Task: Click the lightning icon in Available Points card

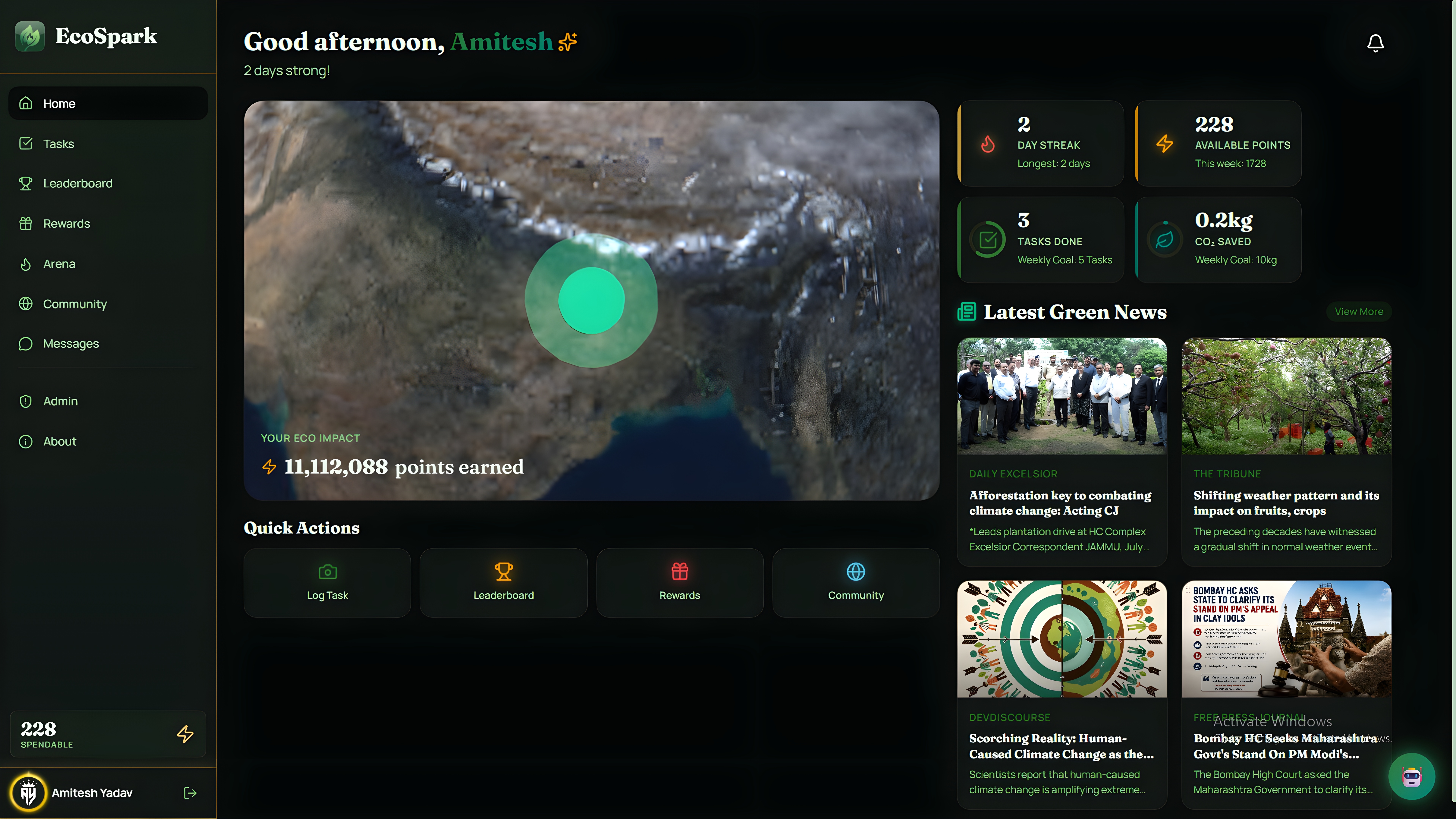Action: click(1164, 144)
